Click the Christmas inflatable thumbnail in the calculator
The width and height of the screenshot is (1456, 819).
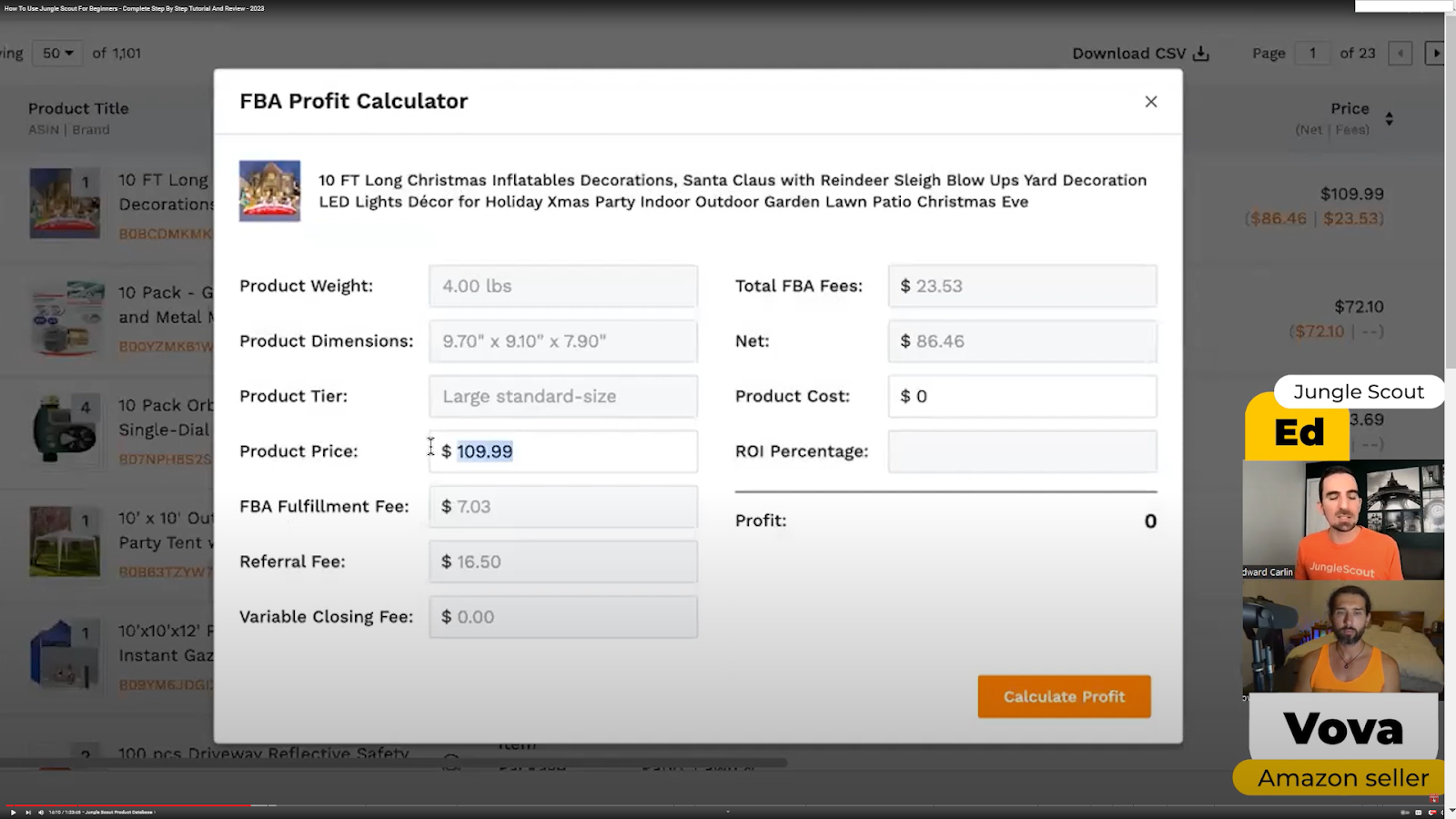pos(269,191)
